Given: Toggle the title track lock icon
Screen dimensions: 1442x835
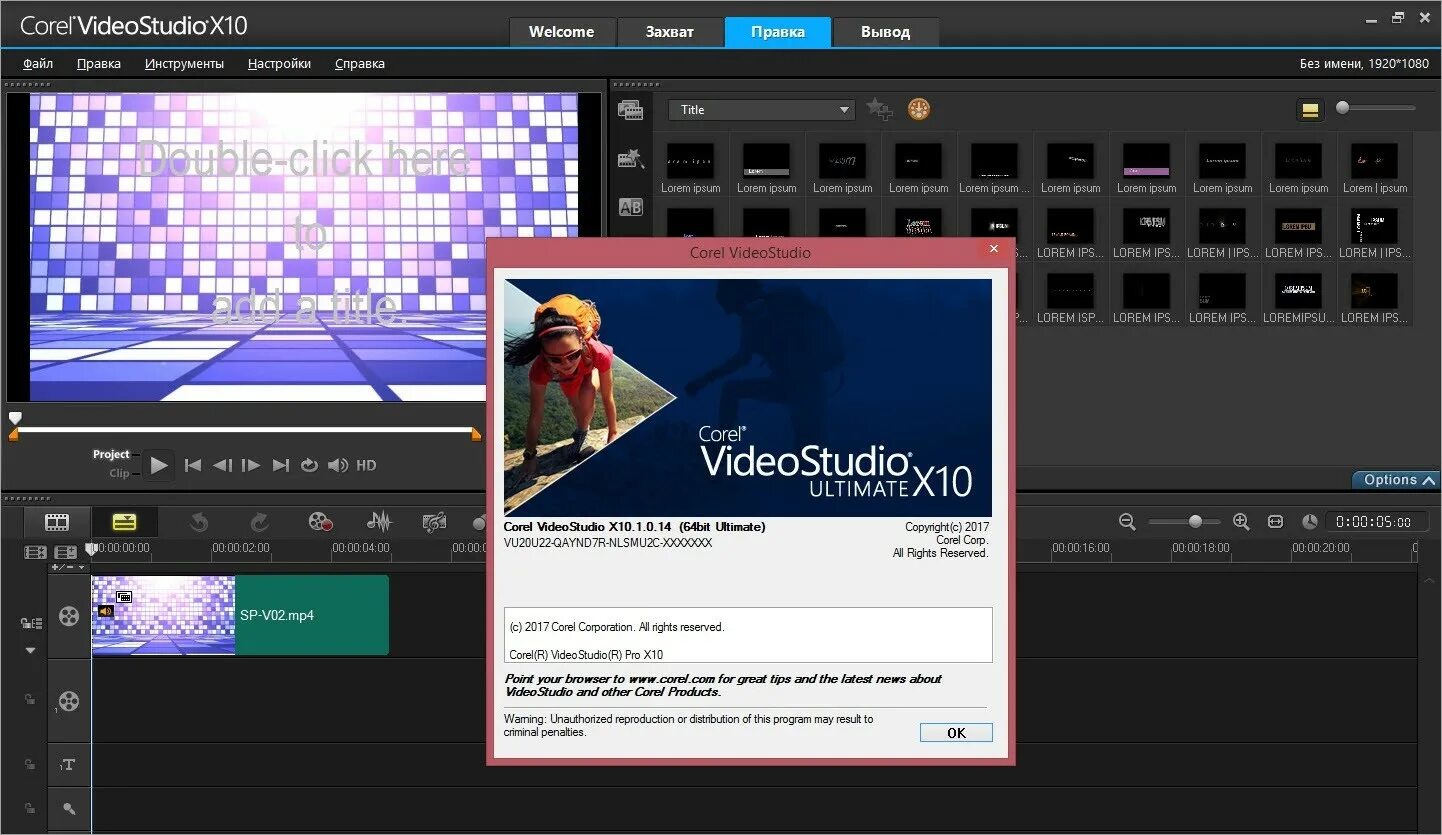Looking at the screenshot, I should 30,765.
